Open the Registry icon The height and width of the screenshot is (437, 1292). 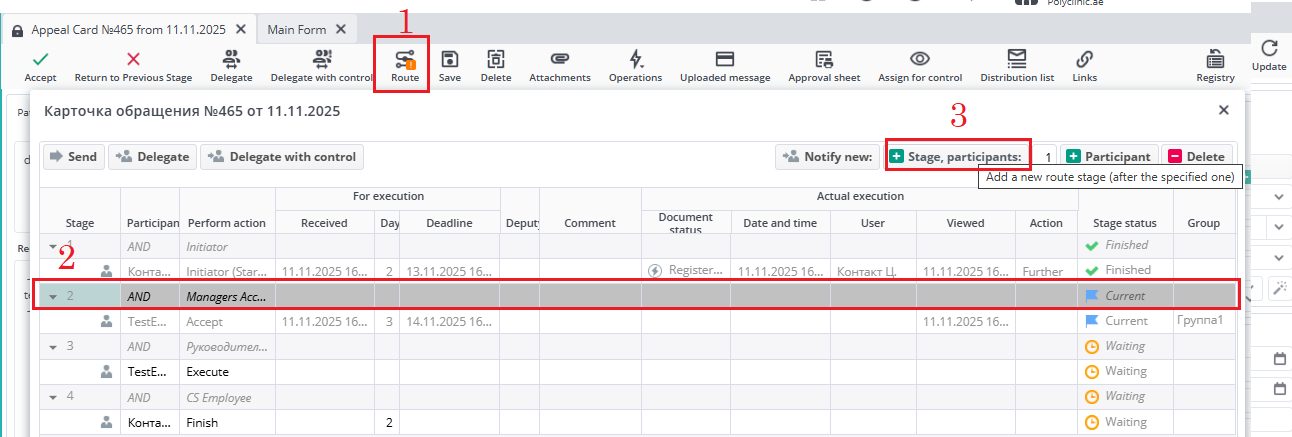1215,59
